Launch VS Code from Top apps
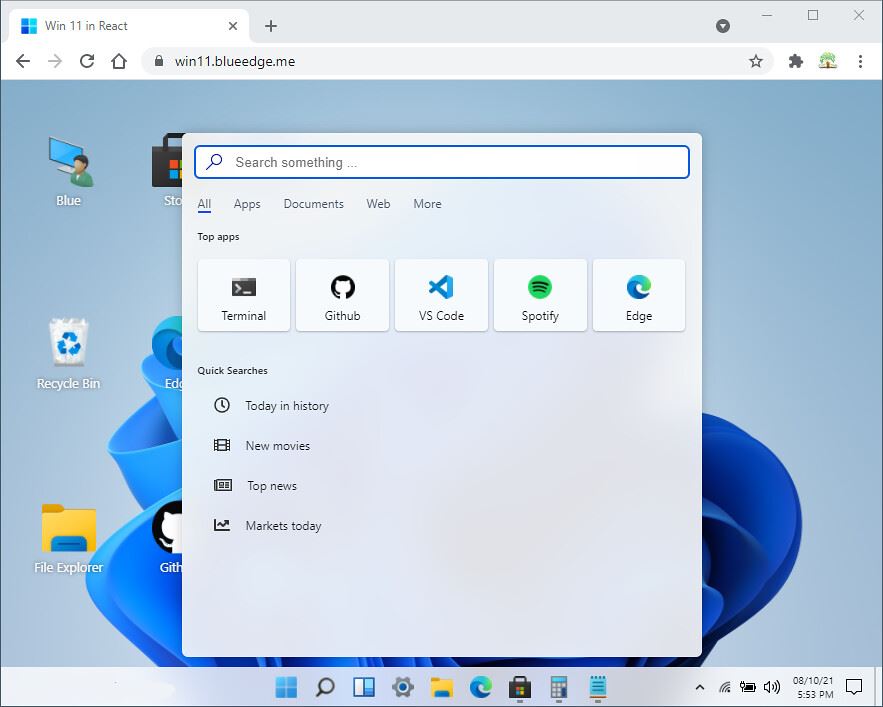The height and width of the screenshot is (707, 883). [442, 295]
